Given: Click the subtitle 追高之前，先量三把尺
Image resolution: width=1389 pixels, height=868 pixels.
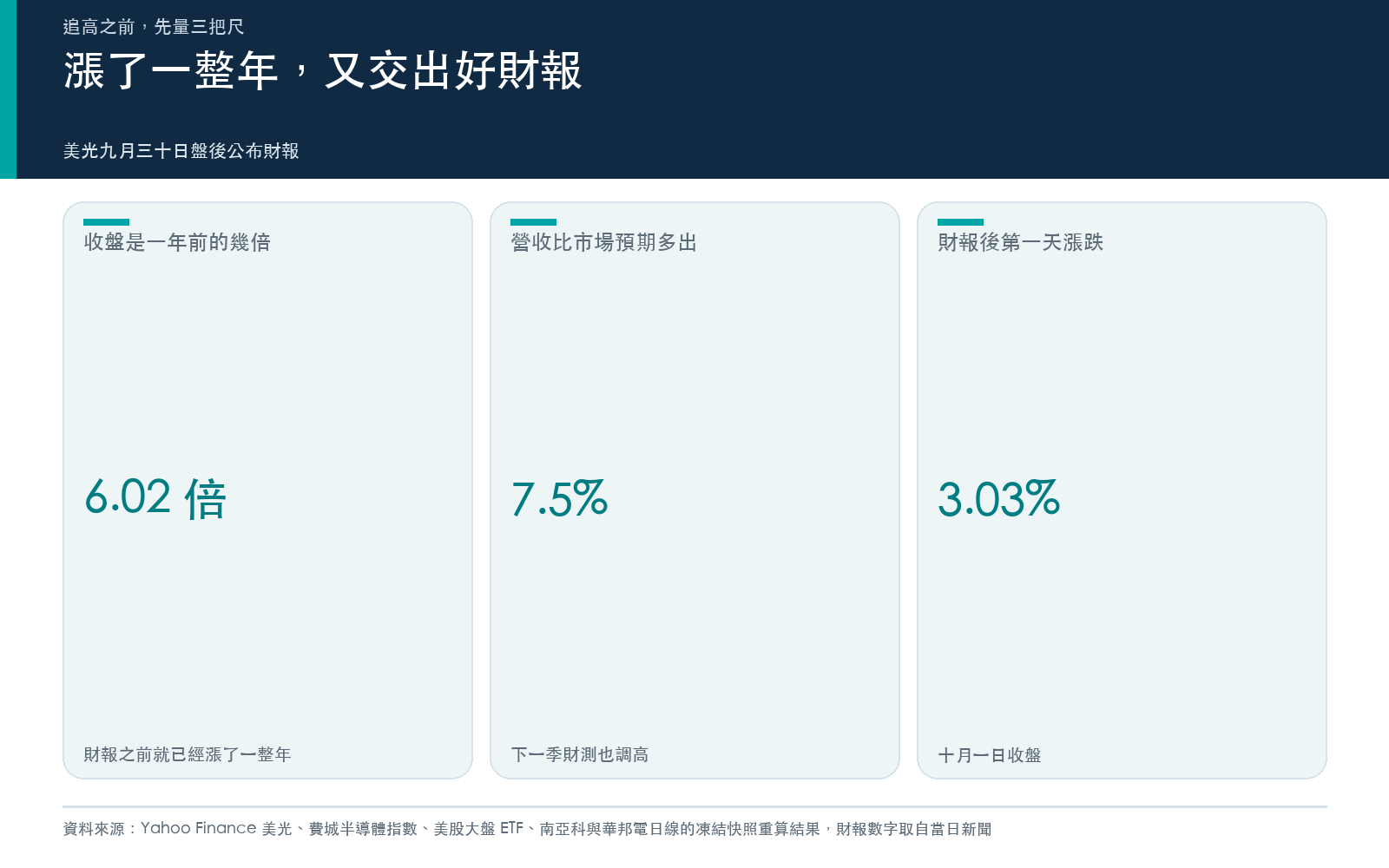Looking at the screenshot, I should (x=154, y=27).
